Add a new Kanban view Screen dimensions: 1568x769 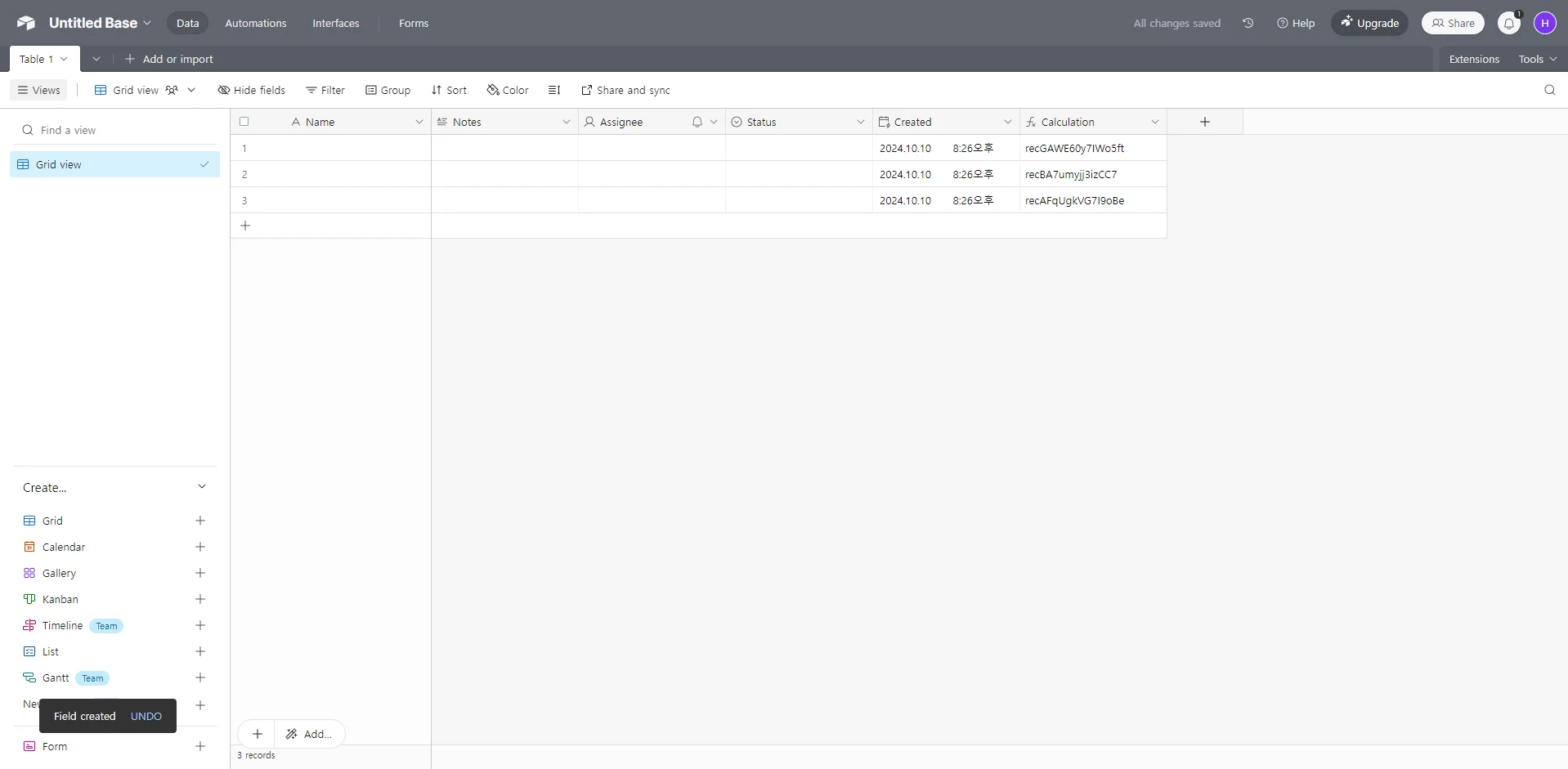(200, 599)
